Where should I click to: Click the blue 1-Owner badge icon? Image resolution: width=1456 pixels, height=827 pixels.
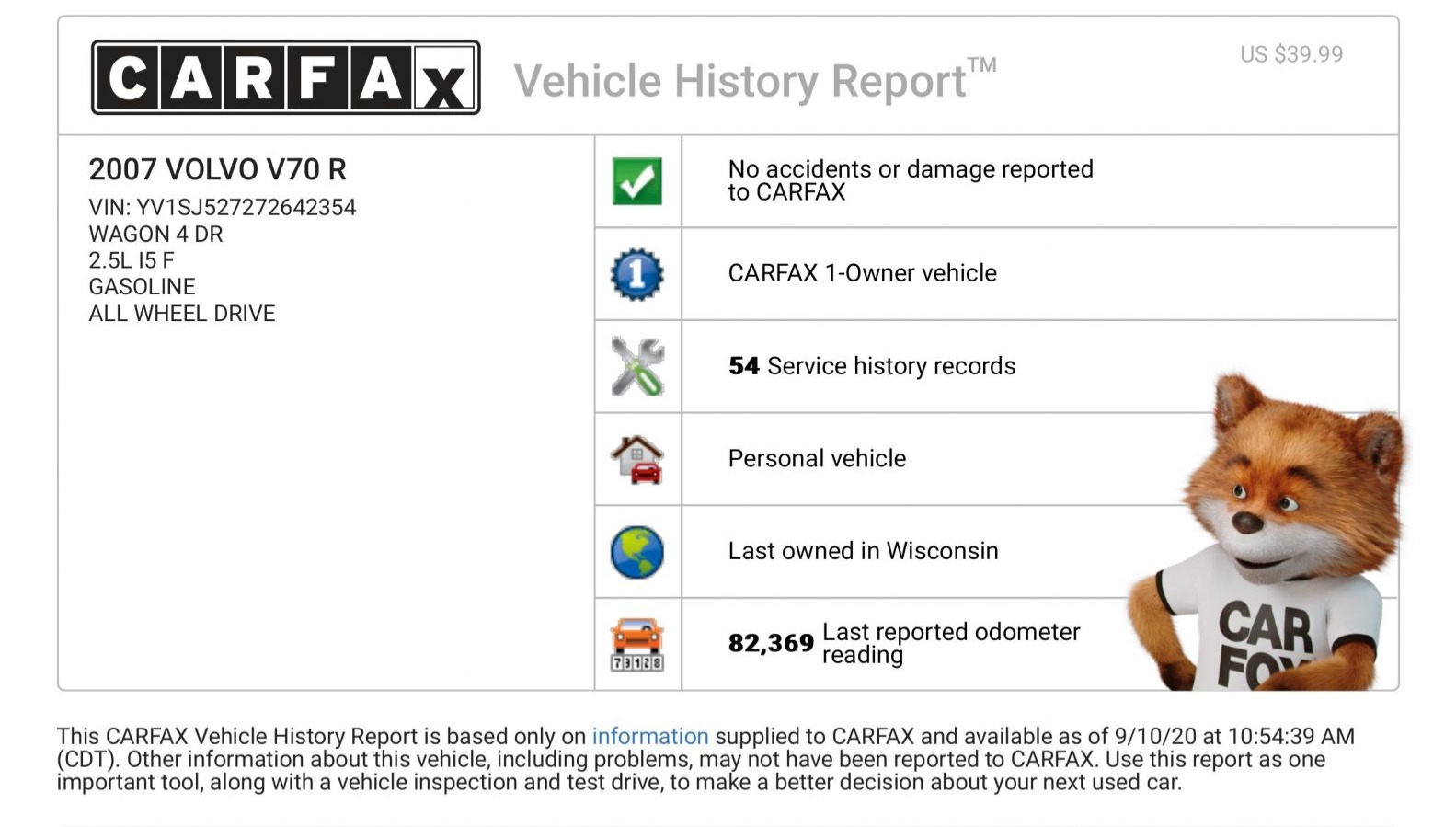[636, 274]
